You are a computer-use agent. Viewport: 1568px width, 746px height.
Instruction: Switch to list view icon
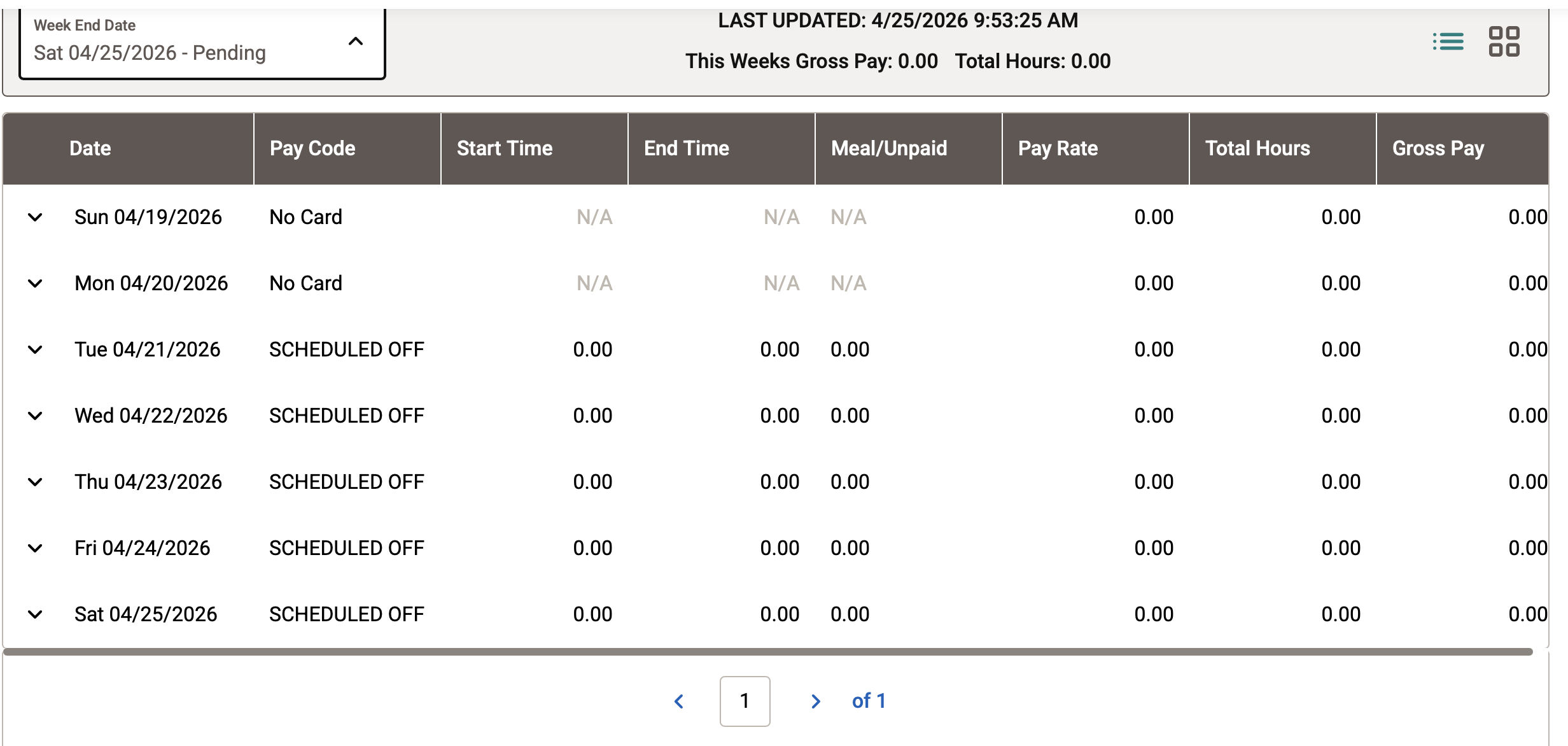(x=1448, y=42)
